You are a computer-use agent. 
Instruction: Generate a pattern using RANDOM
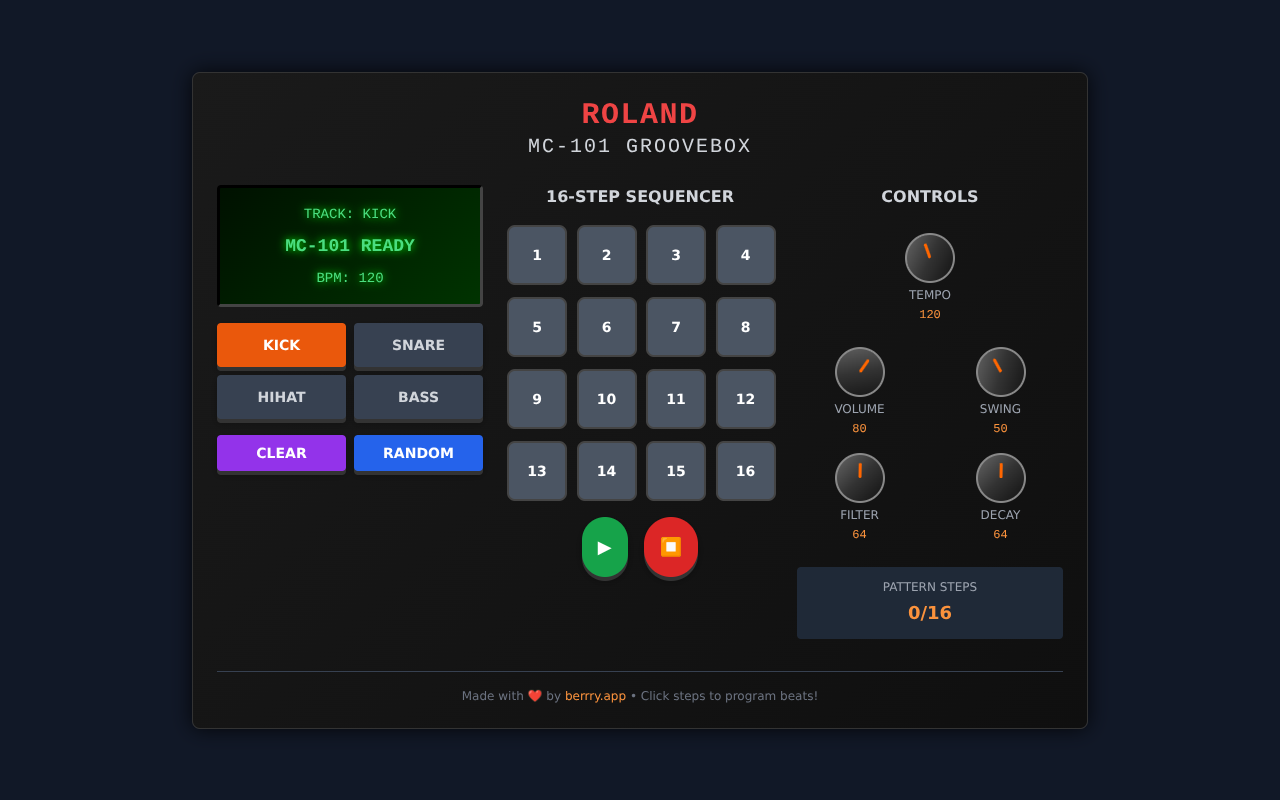(418, 453)
